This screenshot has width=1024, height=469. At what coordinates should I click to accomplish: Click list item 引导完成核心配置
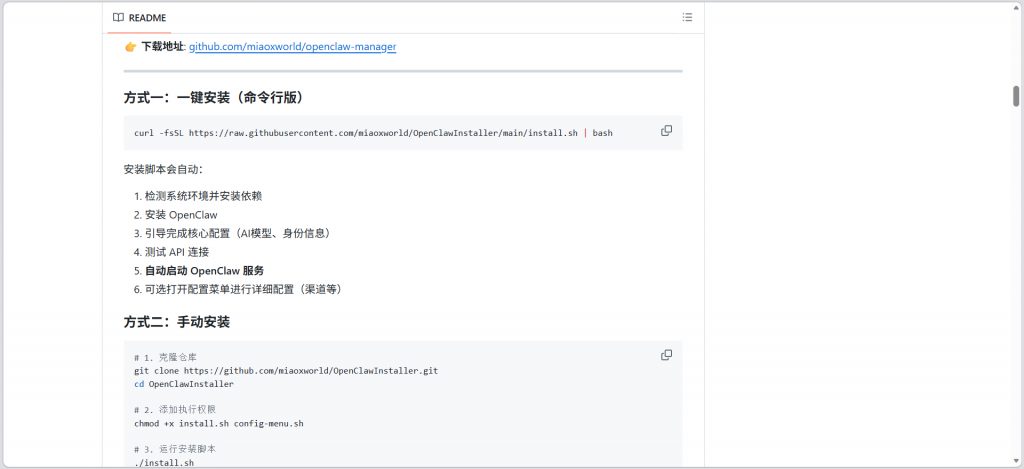point(240,233)
